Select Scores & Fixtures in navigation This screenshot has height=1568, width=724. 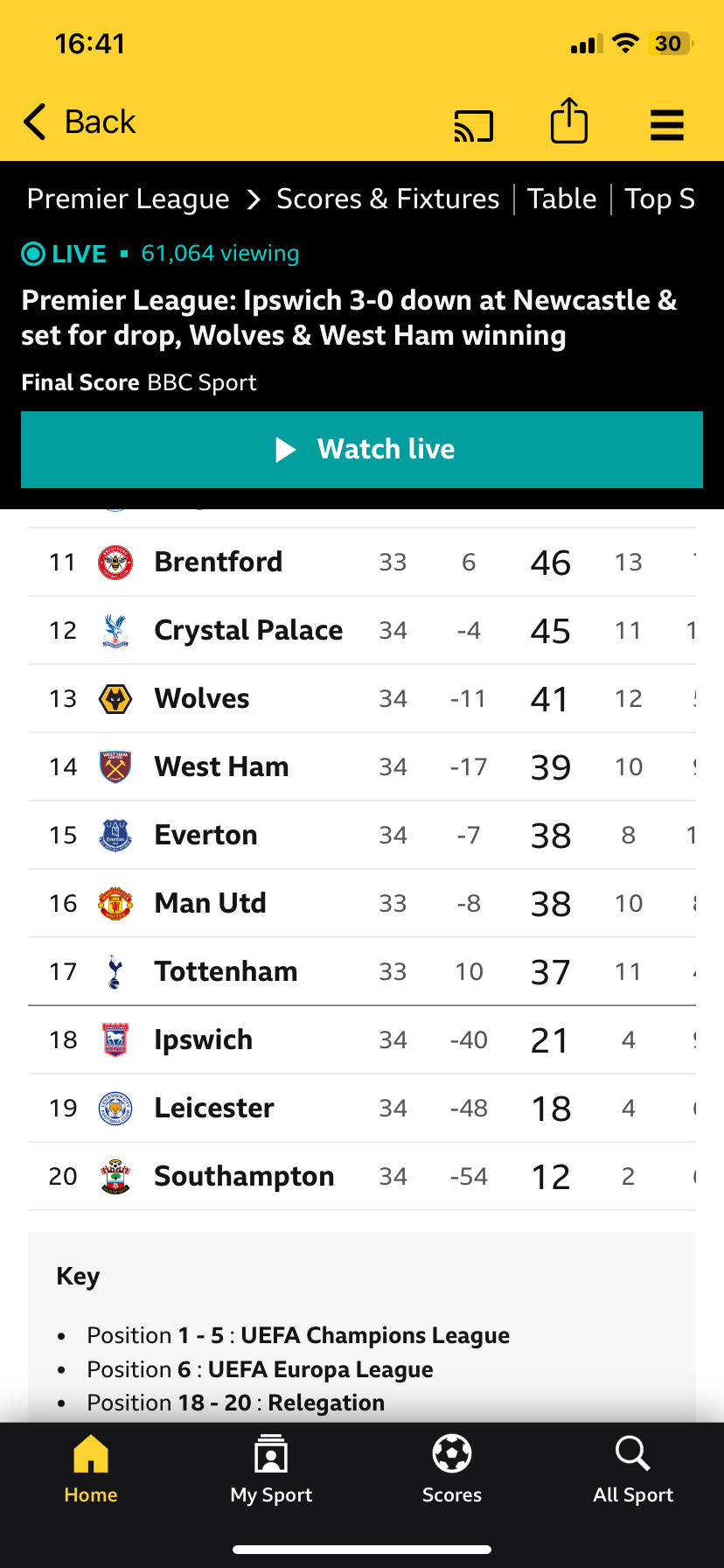point(388,199)
